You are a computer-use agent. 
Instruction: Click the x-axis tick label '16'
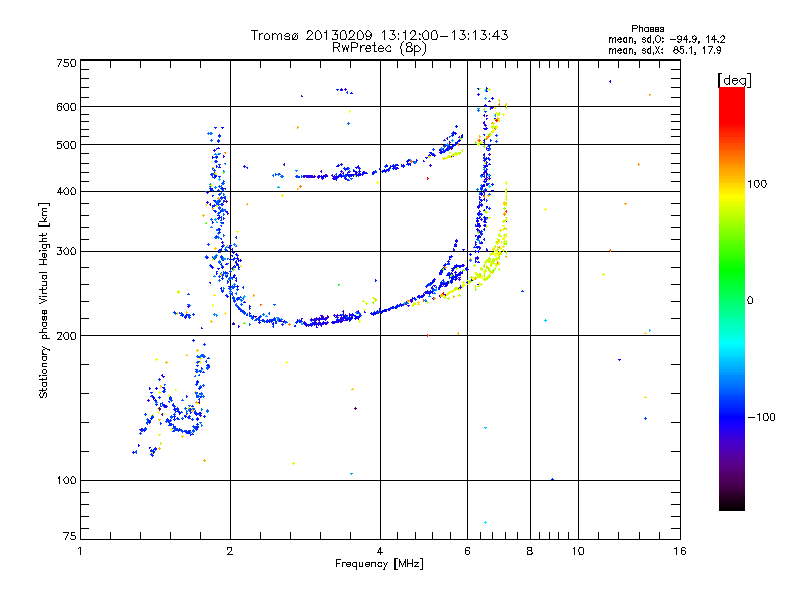[x=680, y=551]
